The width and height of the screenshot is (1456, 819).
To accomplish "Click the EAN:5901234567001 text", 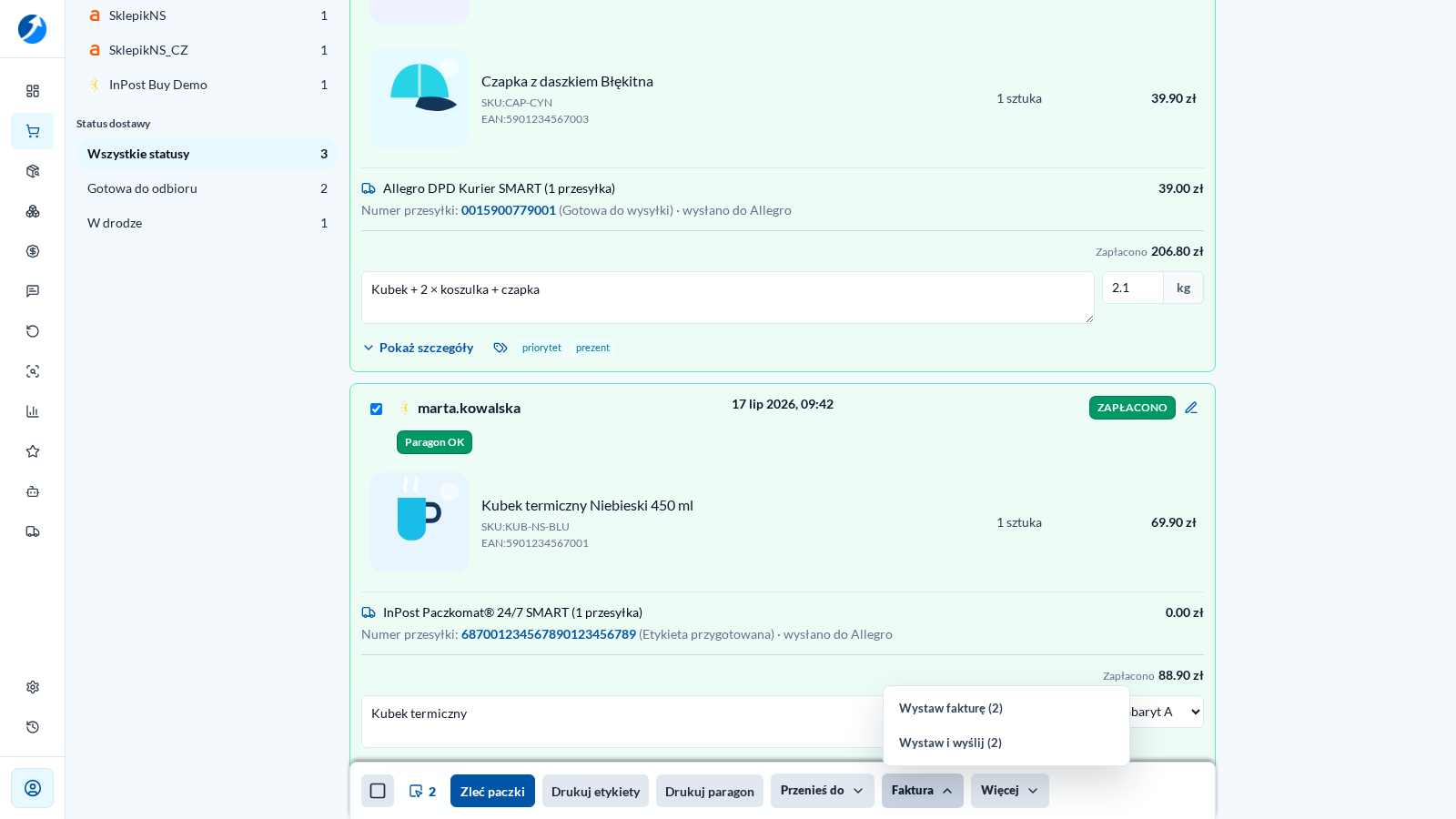I will 535,543.
